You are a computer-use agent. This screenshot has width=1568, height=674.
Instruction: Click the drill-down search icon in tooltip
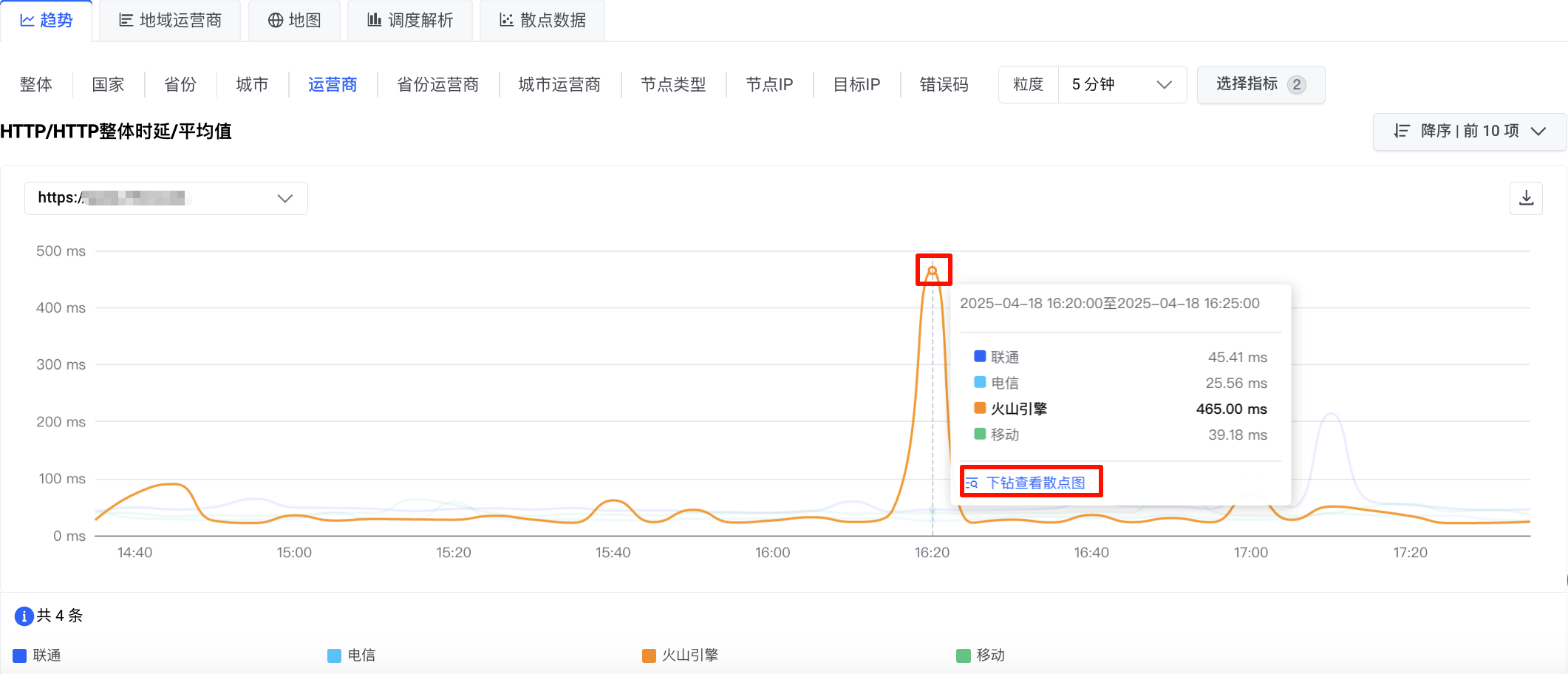coord(972,483)
